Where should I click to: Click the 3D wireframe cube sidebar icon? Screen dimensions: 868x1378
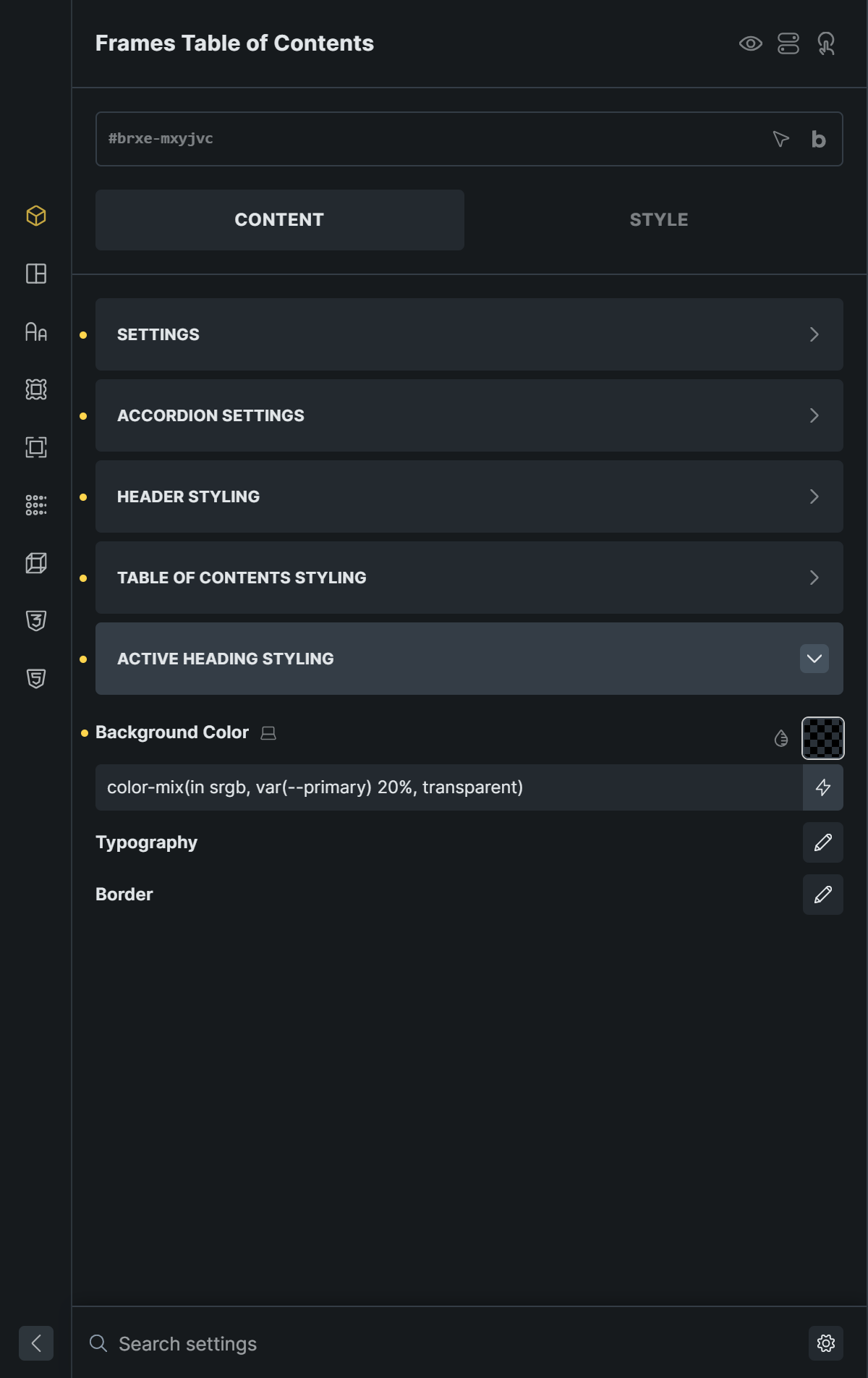coord(36,563)
